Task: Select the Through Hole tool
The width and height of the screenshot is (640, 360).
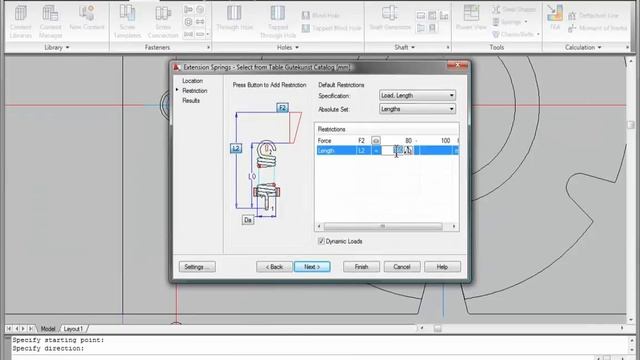Action: coord(234,18)
